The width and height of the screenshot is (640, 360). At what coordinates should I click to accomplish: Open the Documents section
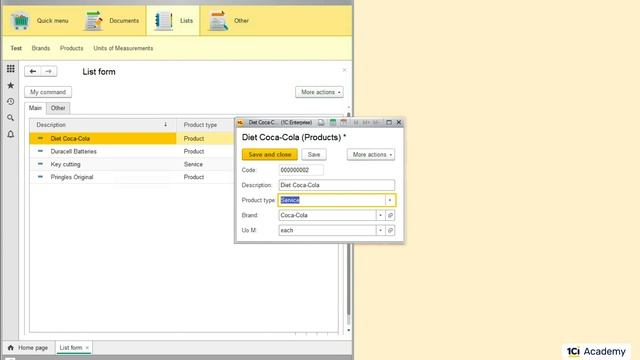click(x=111, y=20)
